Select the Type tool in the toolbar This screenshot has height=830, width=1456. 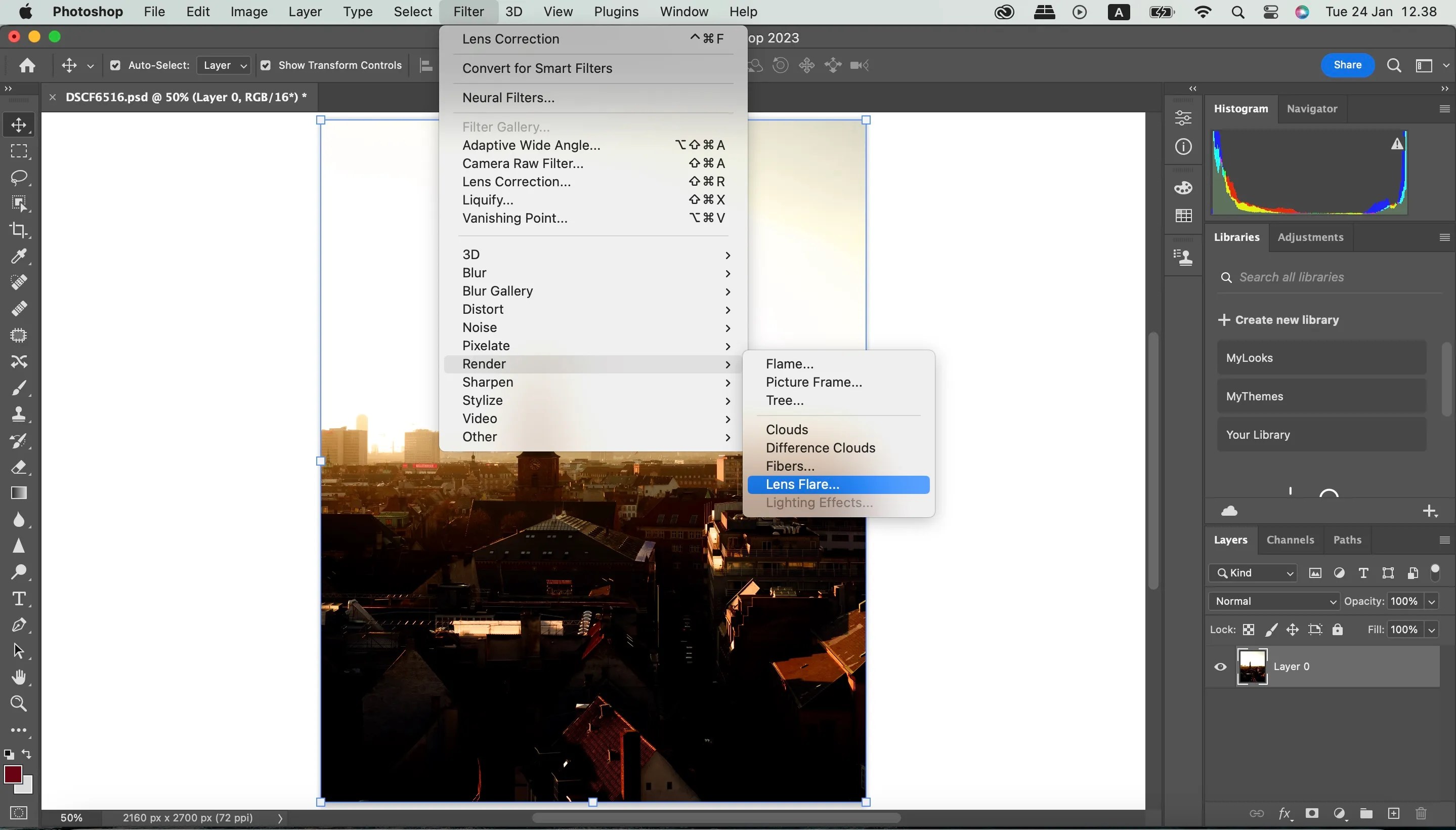pos(19,599)
